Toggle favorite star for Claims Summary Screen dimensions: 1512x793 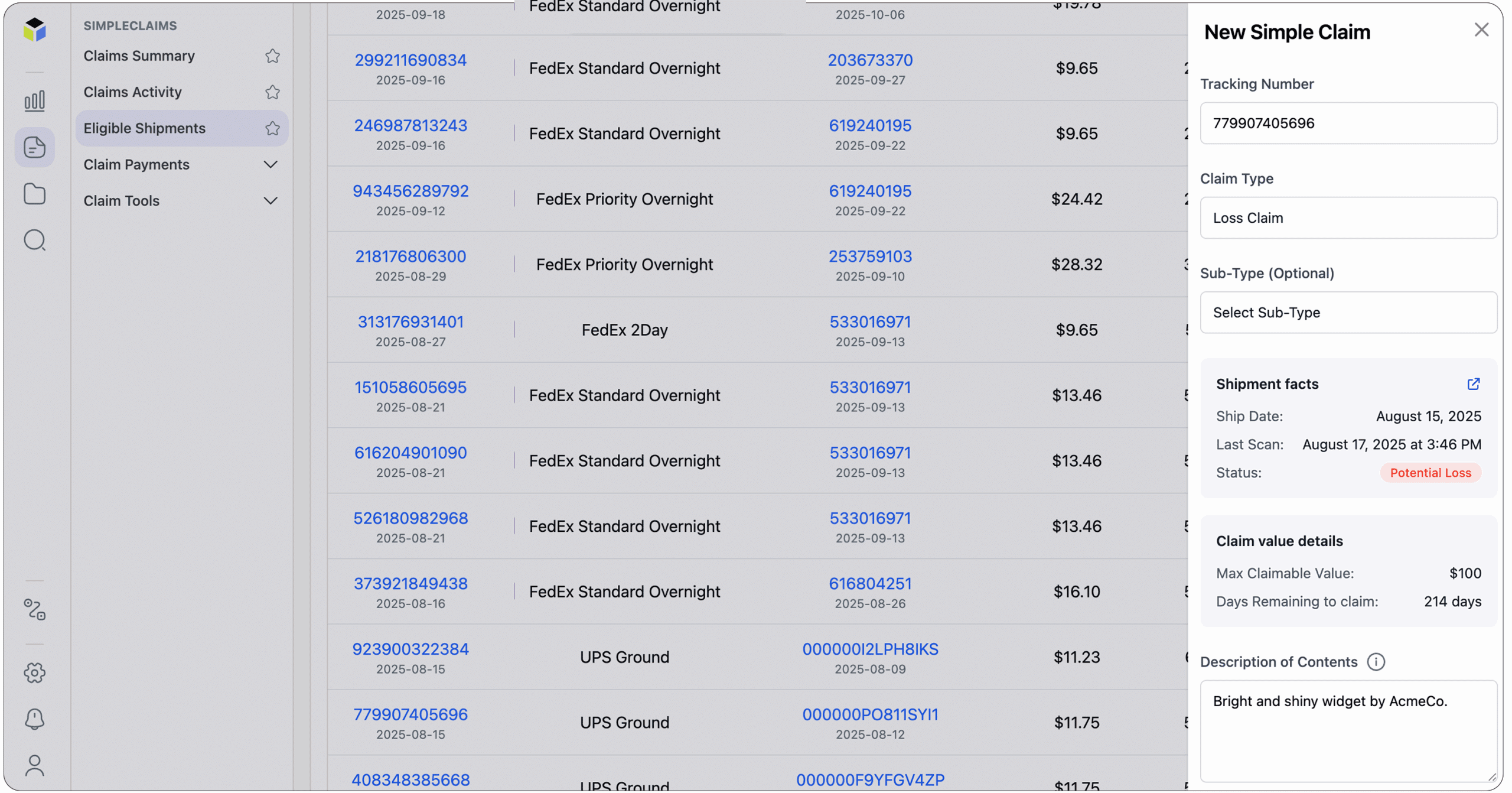click(x=272, y=56)
